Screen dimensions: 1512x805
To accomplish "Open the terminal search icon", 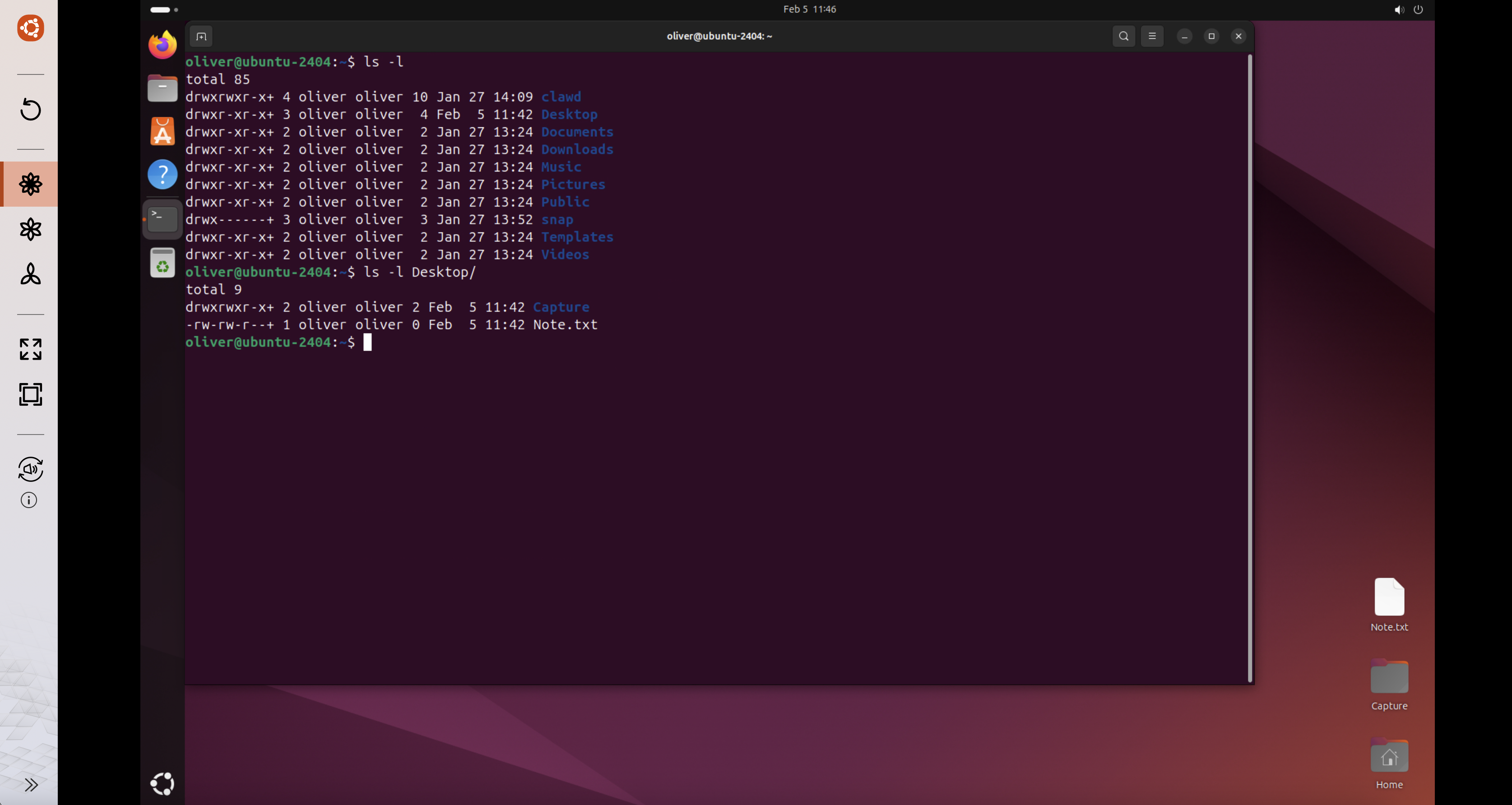I will click(1123, 37).
